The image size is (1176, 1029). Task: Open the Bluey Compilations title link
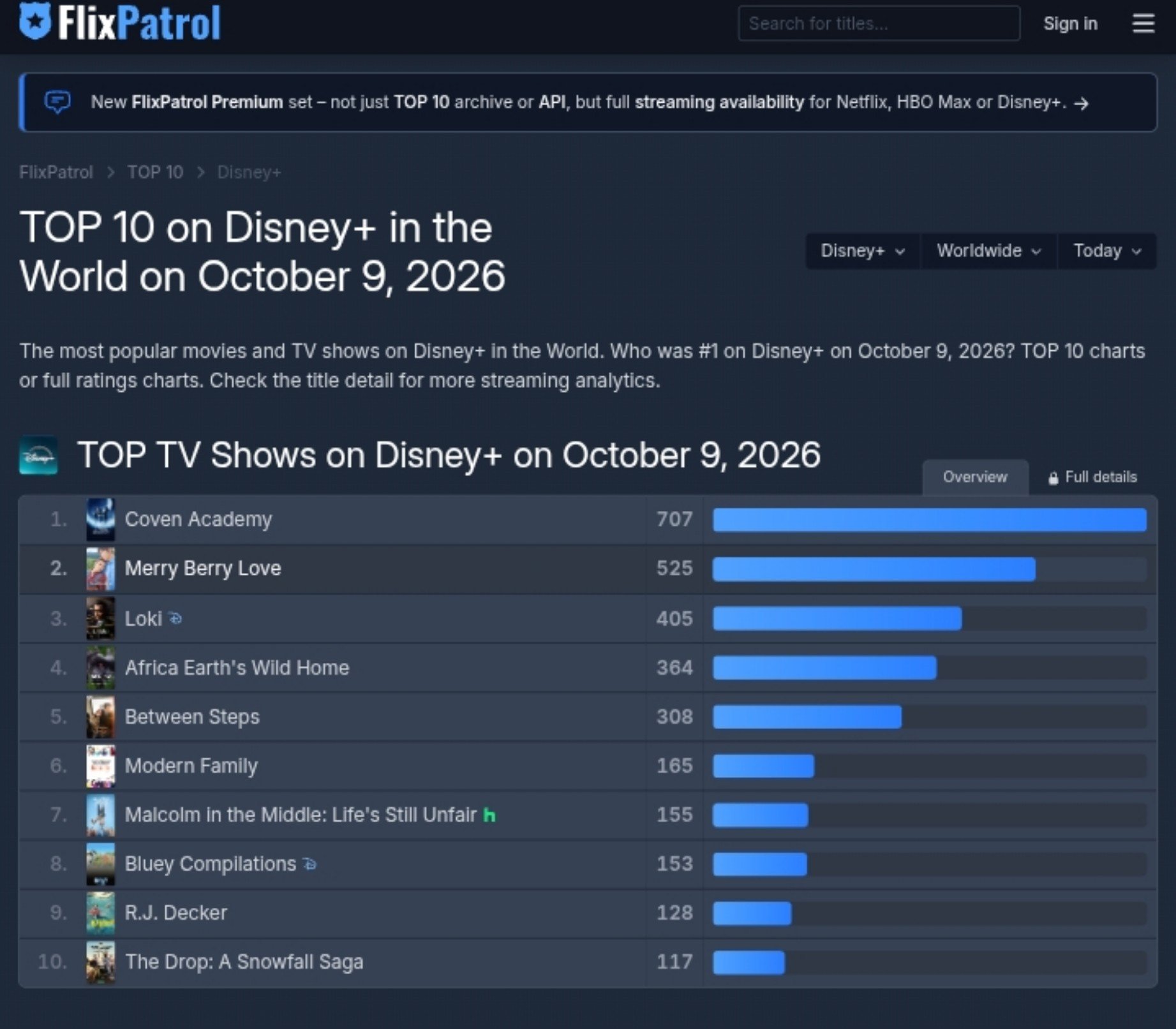[211, 864]
